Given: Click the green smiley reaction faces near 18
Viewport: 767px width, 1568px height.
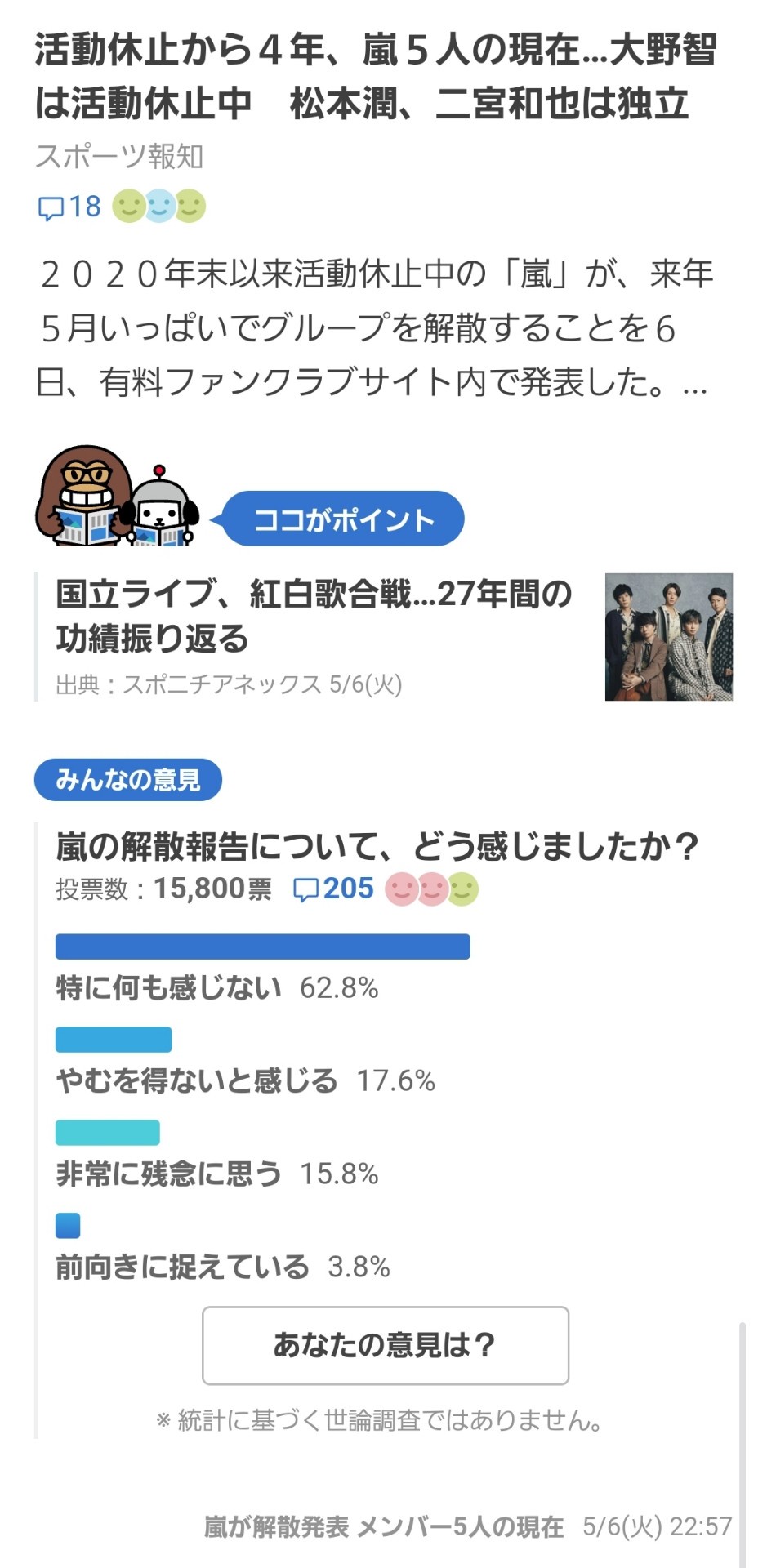Looking at the screenshot, I should (159, 207).
